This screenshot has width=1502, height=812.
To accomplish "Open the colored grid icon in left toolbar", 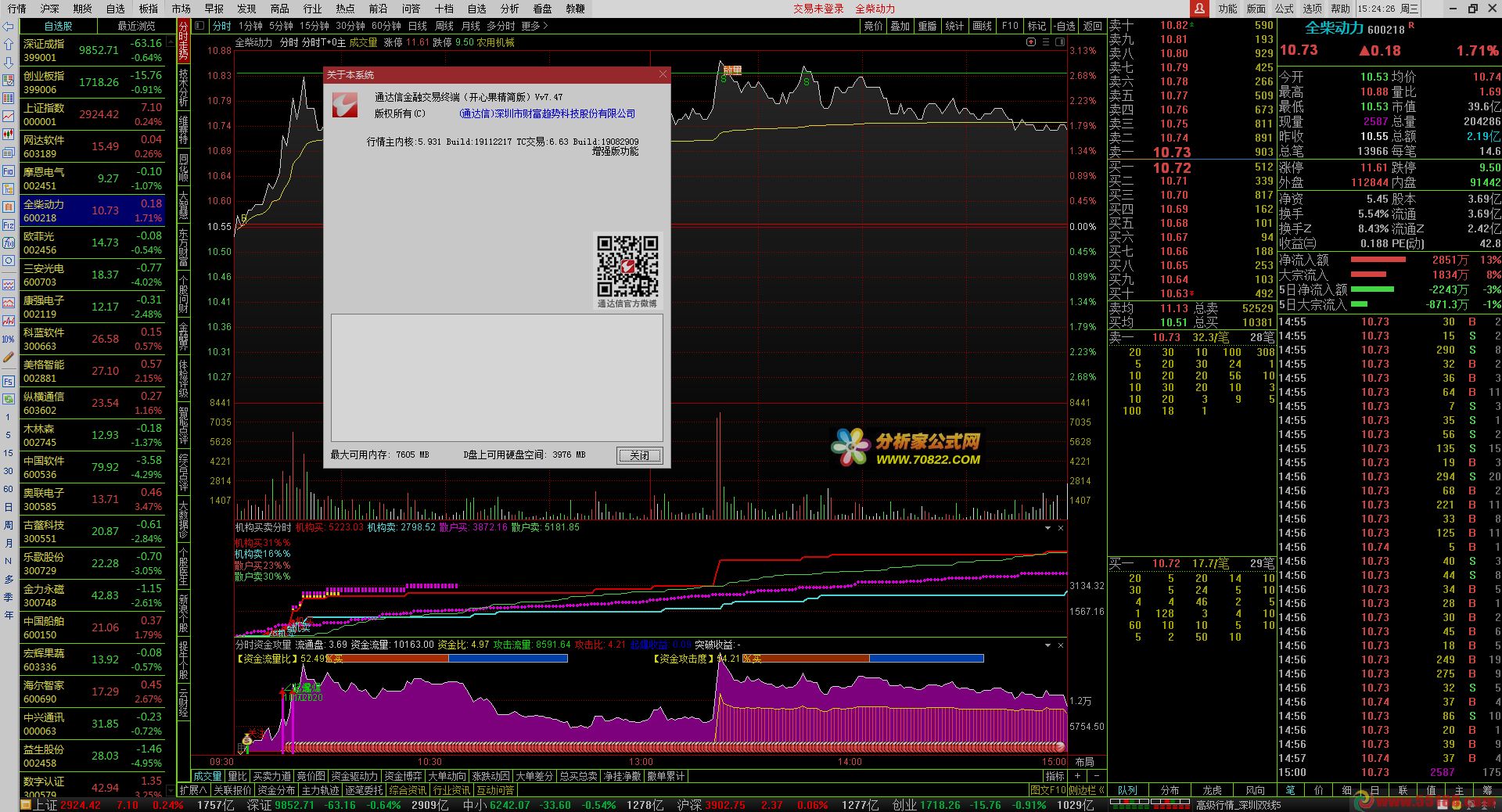I will [8, 98].
